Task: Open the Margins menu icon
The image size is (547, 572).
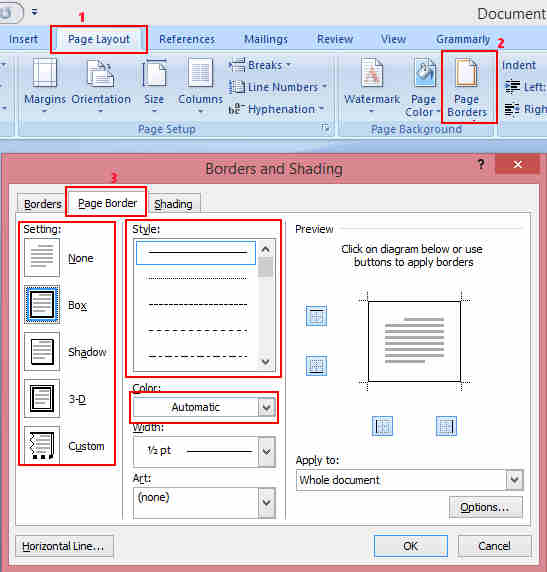Action: [x=45, y=73]
